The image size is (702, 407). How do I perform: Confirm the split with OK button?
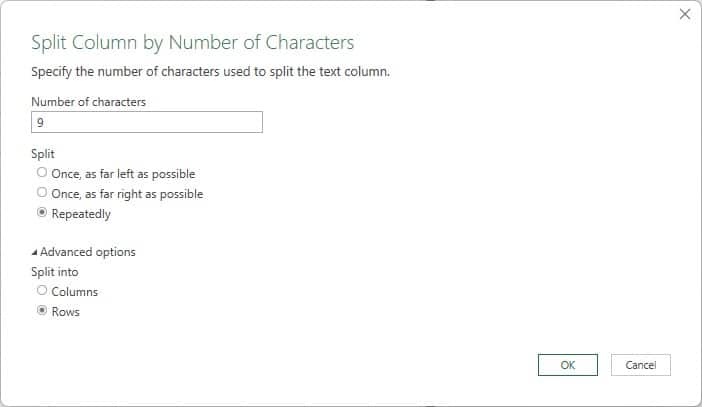tap(567, 365)
